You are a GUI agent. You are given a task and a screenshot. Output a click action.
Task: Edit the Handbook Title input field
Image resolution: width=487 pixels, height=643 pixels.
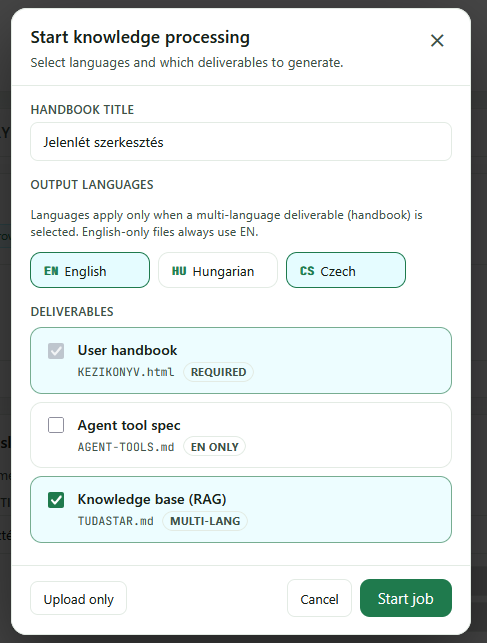coord(241,142)
